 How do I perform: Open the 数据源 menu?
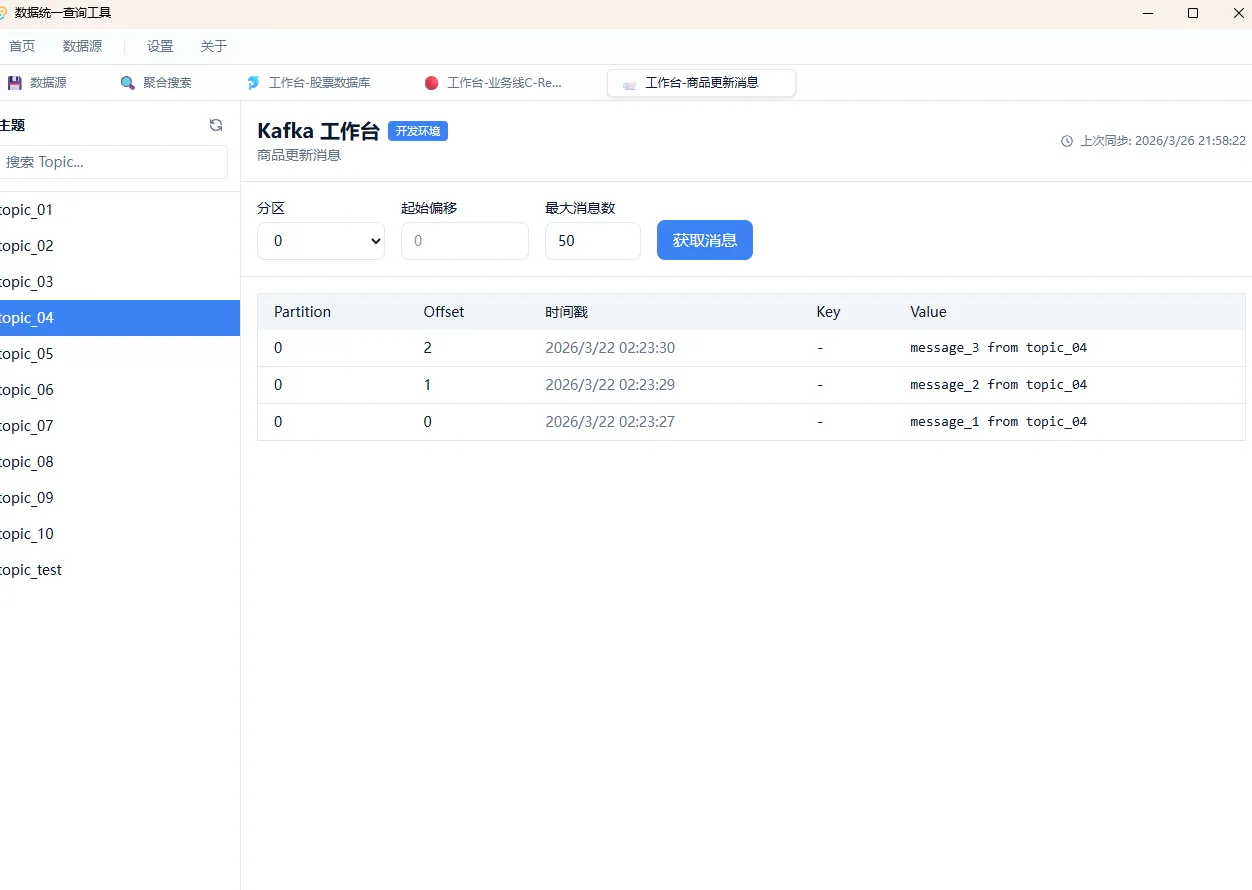click(82, 46)
